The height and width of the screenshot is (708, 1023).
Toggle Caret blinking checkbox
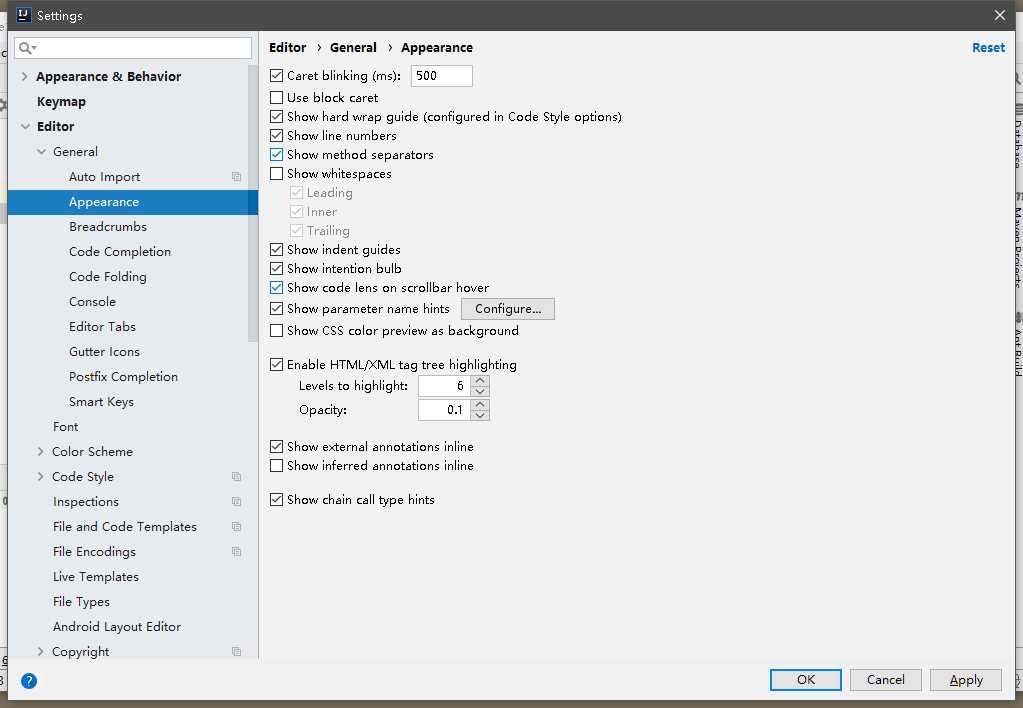click(277, 76)
